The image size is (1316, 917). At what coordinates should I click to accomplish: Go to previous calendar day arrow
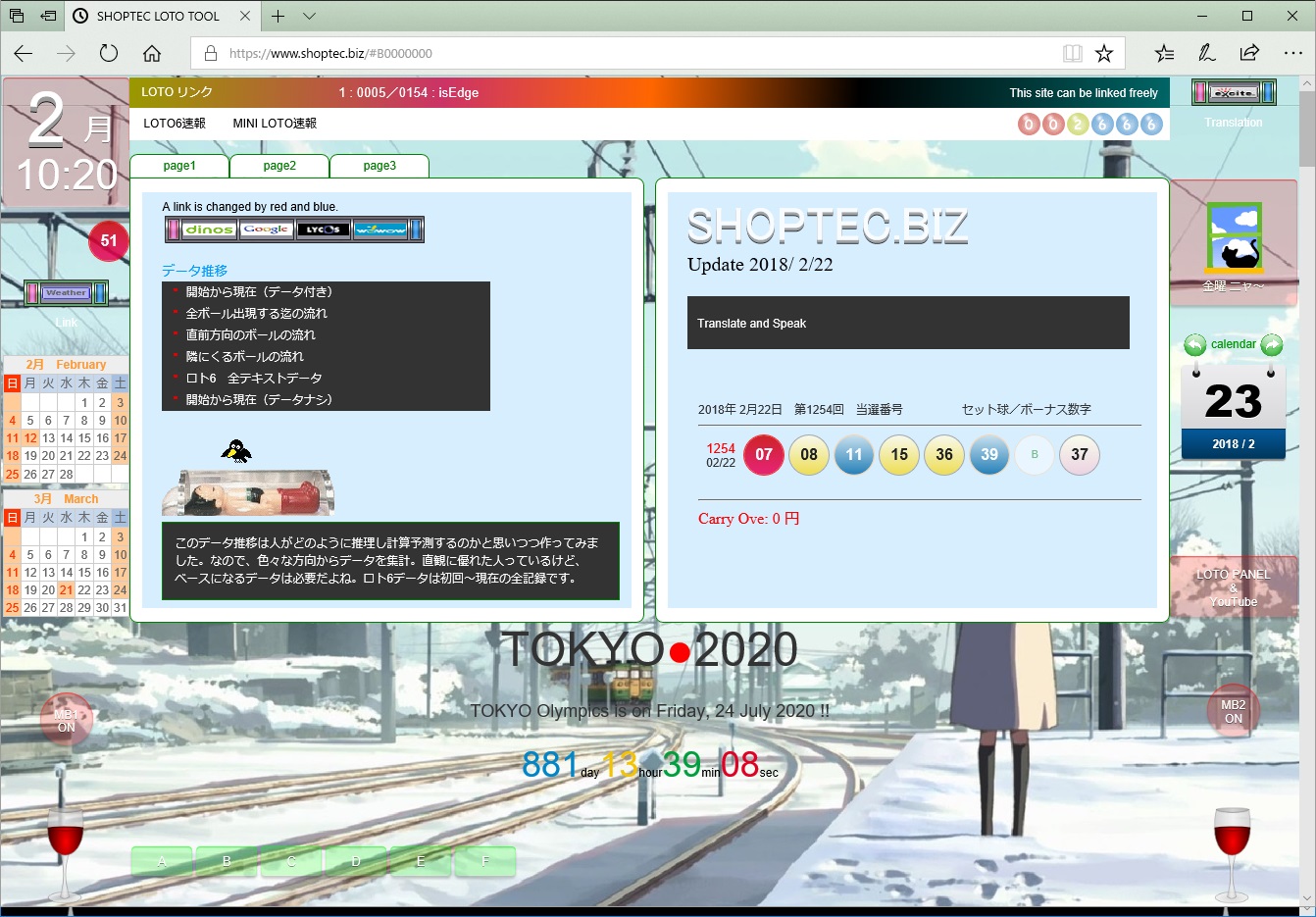click(x=1194, y=345)
